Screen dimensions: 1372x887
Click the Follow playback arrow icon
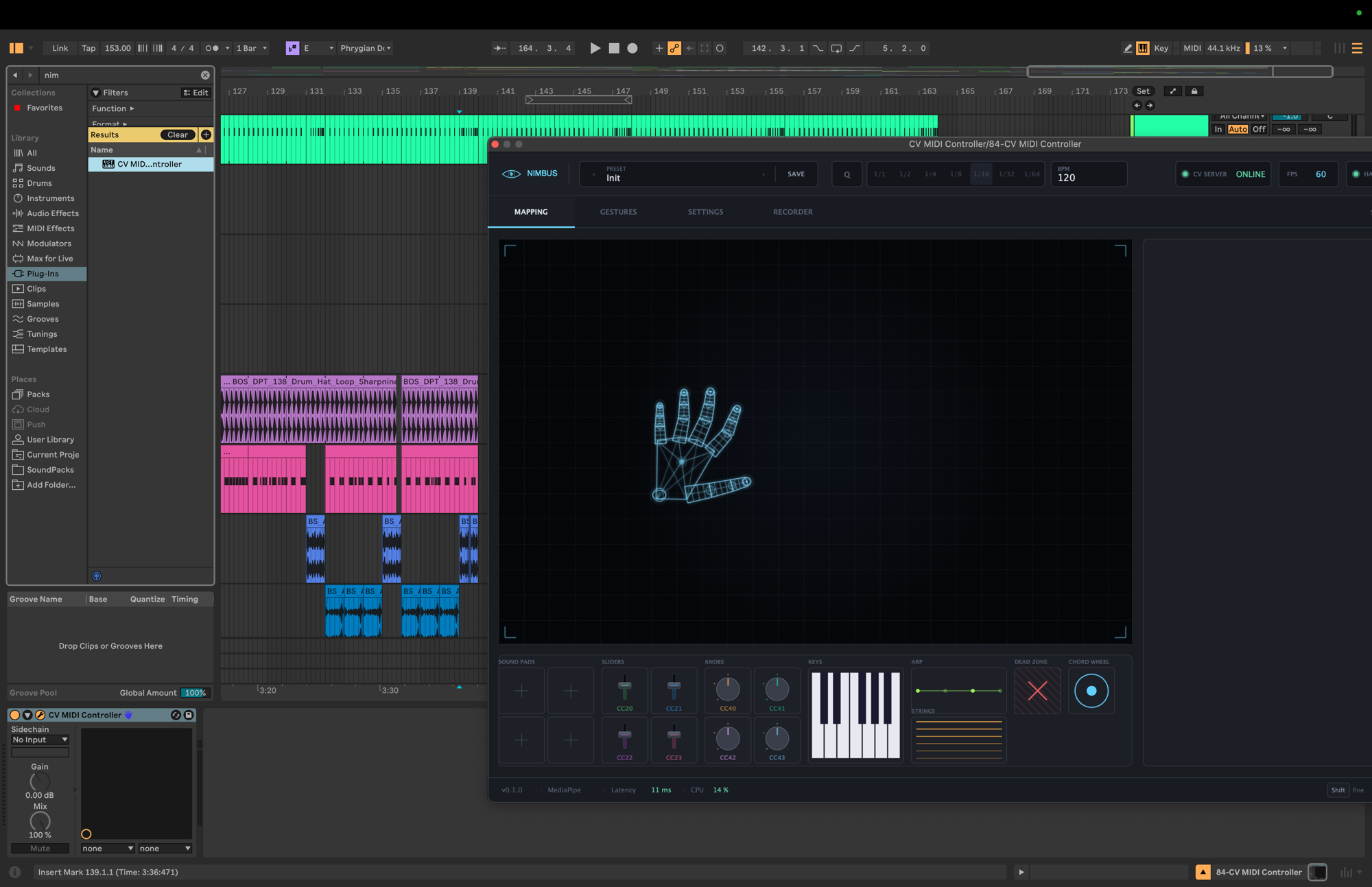coord(500,48)
